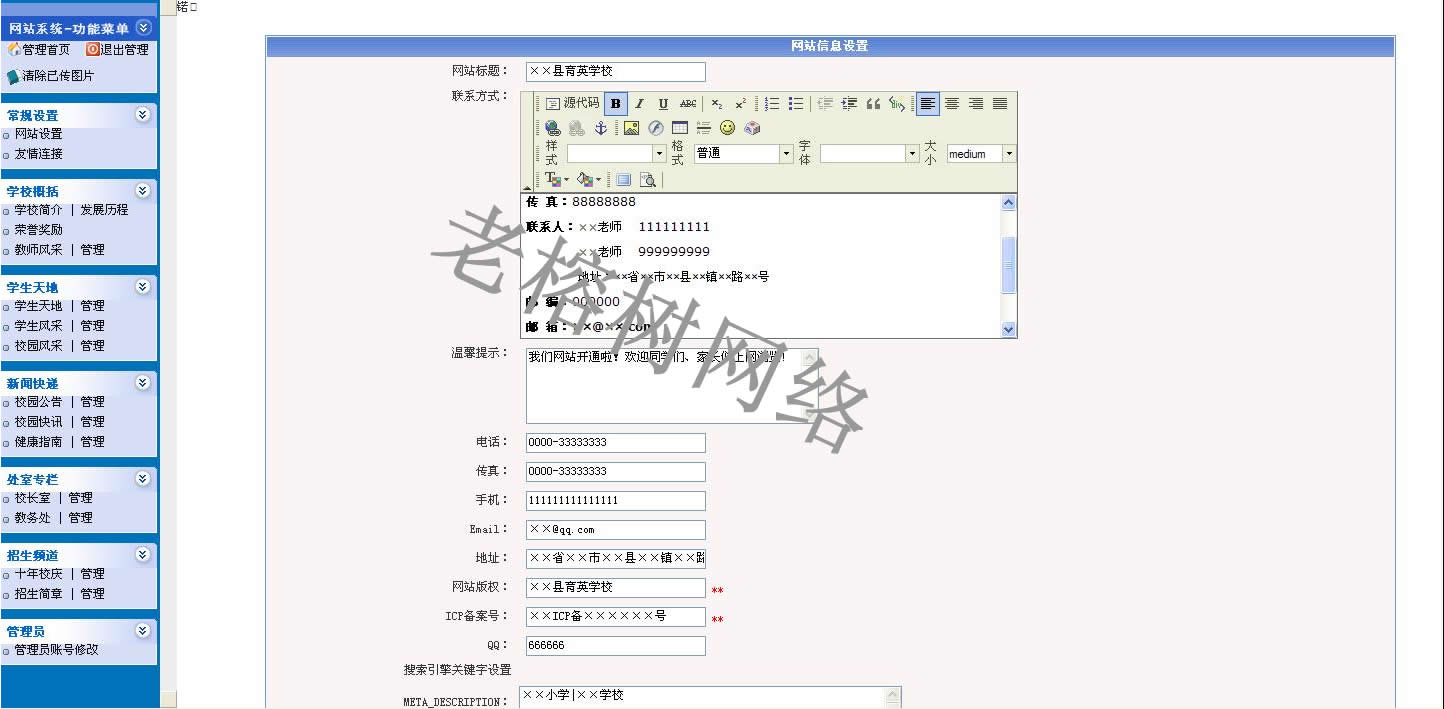Open the background color picker
Image resolution: width=1444 pixels, height=709 pixels.
589,180
